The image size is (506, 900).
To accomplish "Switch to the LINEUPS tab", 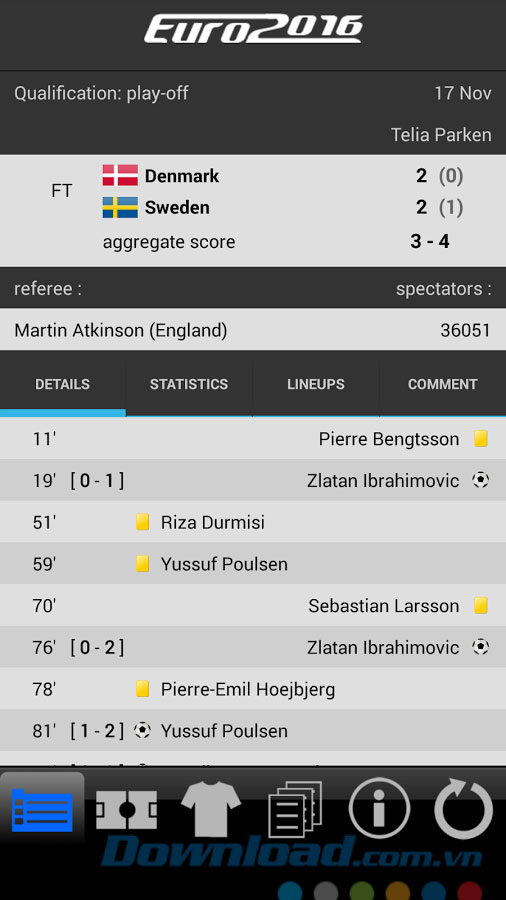I will tap(316, 384).
